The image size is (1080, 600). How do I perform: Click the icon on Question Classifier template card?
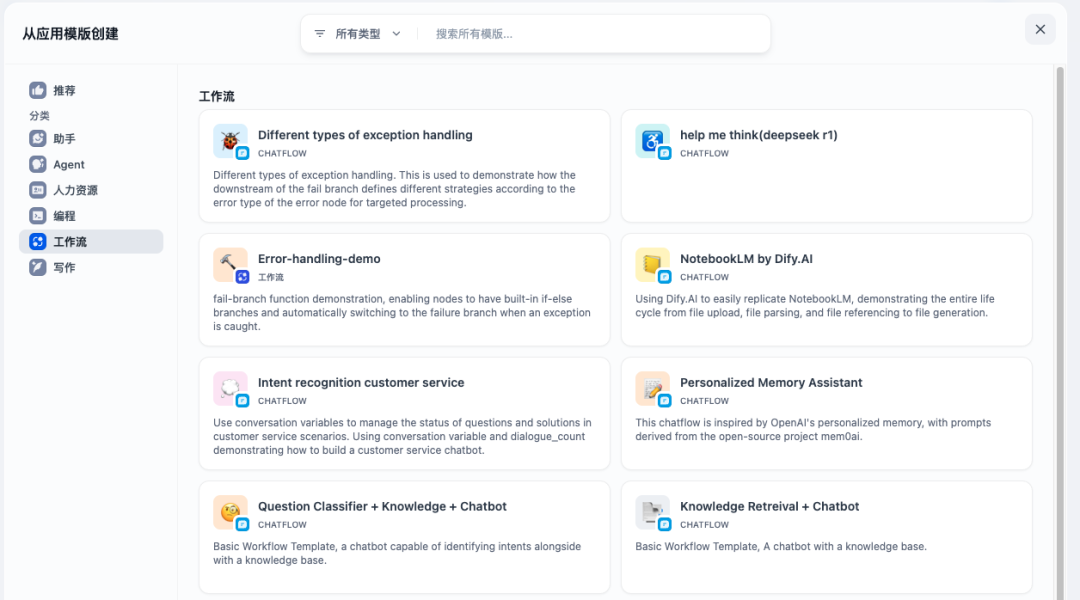click(x=230, y=512)
